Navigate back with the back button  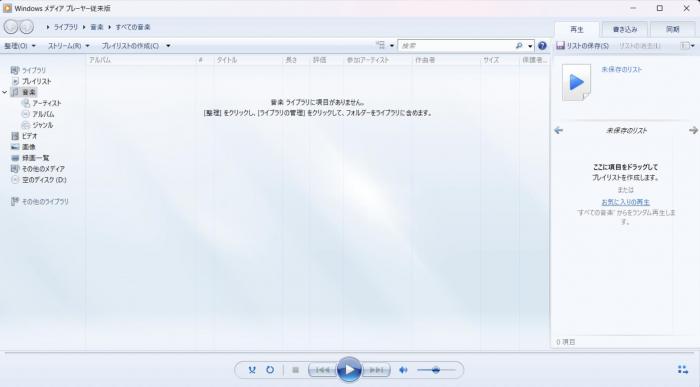click(x=11, y=27)
